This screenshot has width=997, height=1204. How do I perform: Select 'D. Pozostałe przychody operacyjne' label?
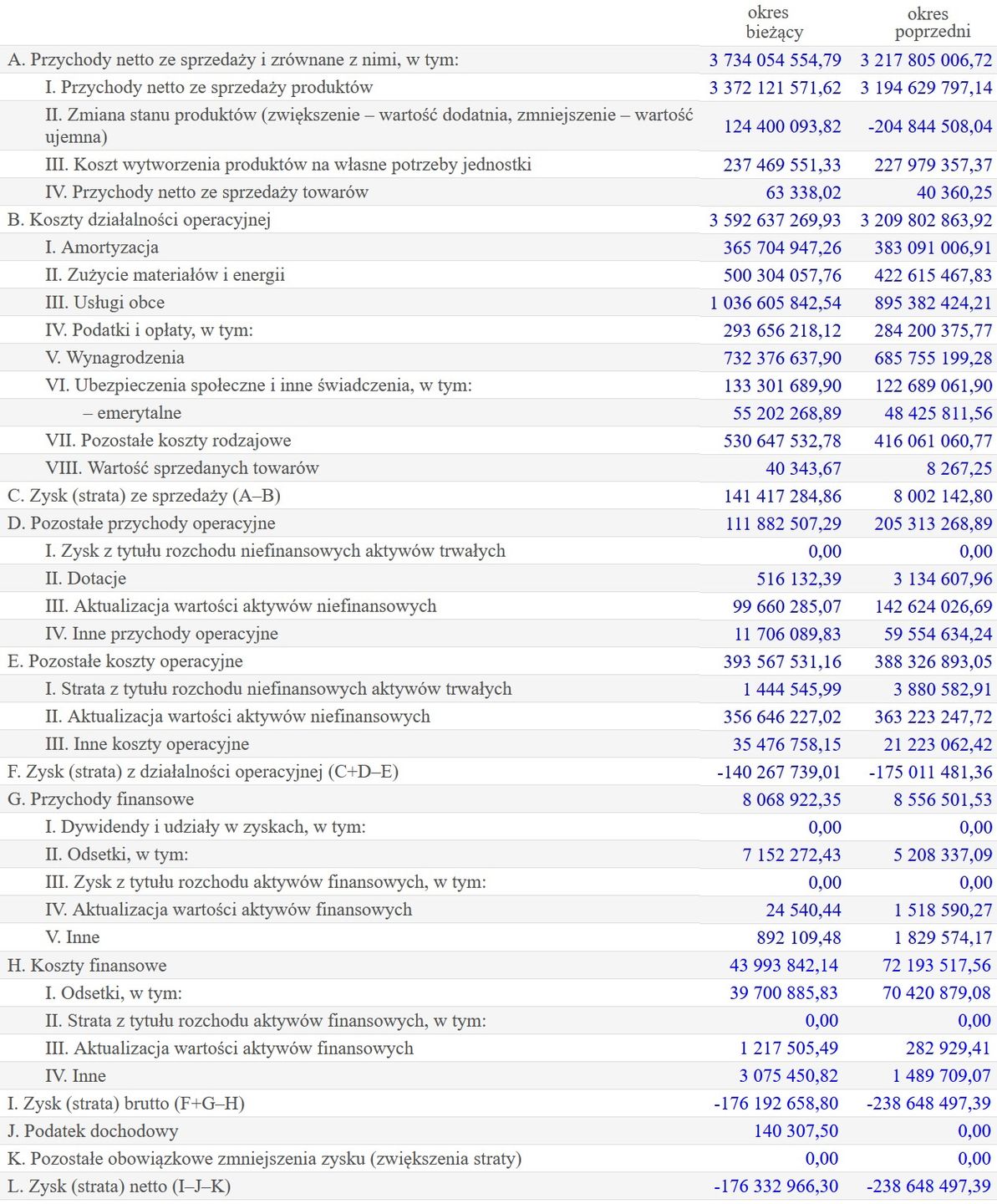tap(141, 523)
